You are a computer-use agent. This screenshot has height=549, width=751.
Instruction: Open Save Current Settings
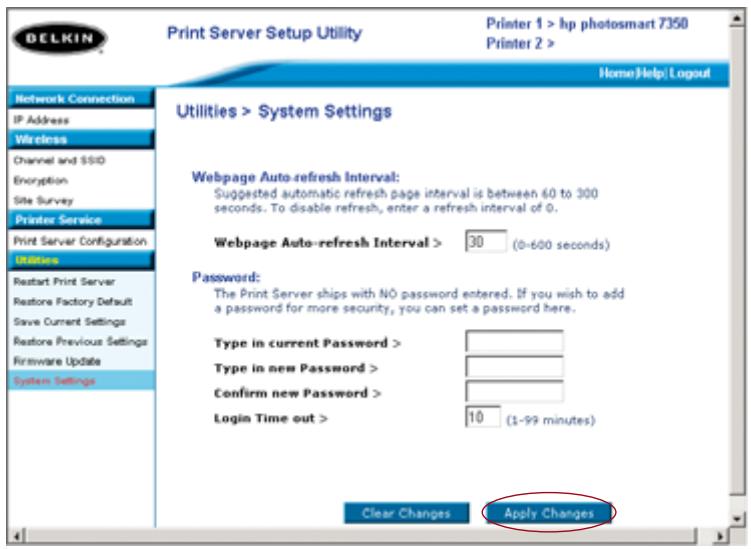(69, 321)
